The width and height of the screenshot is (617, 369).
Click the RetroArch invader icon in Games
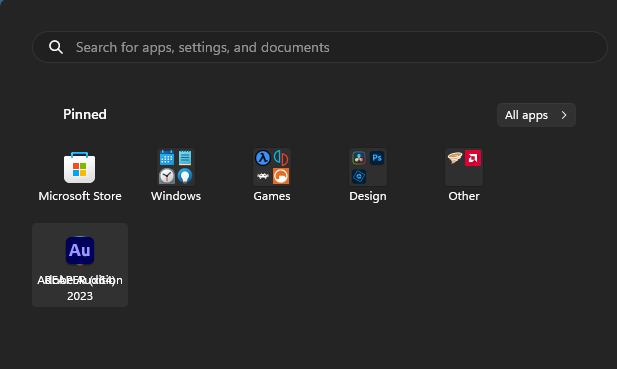point(263,176)
